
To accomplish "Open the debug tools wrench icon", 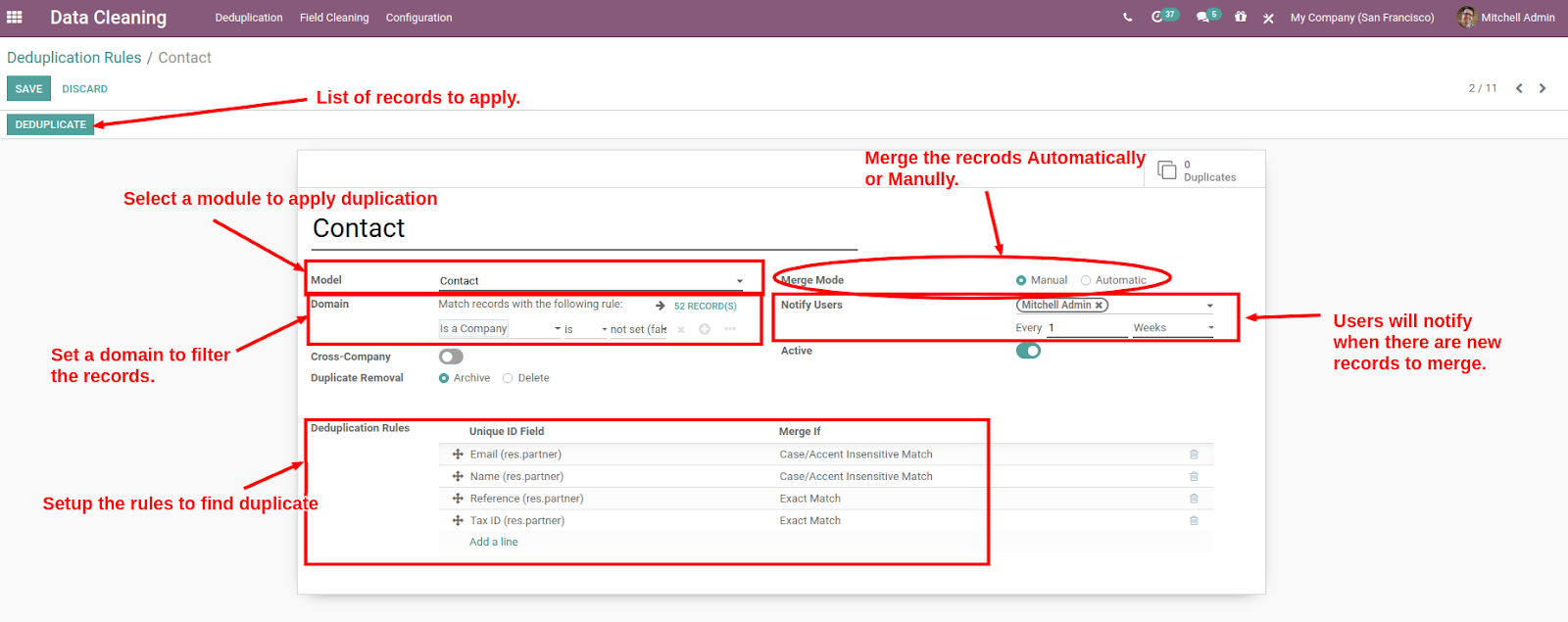I will pyautogui.click(x=1268, y=18).
